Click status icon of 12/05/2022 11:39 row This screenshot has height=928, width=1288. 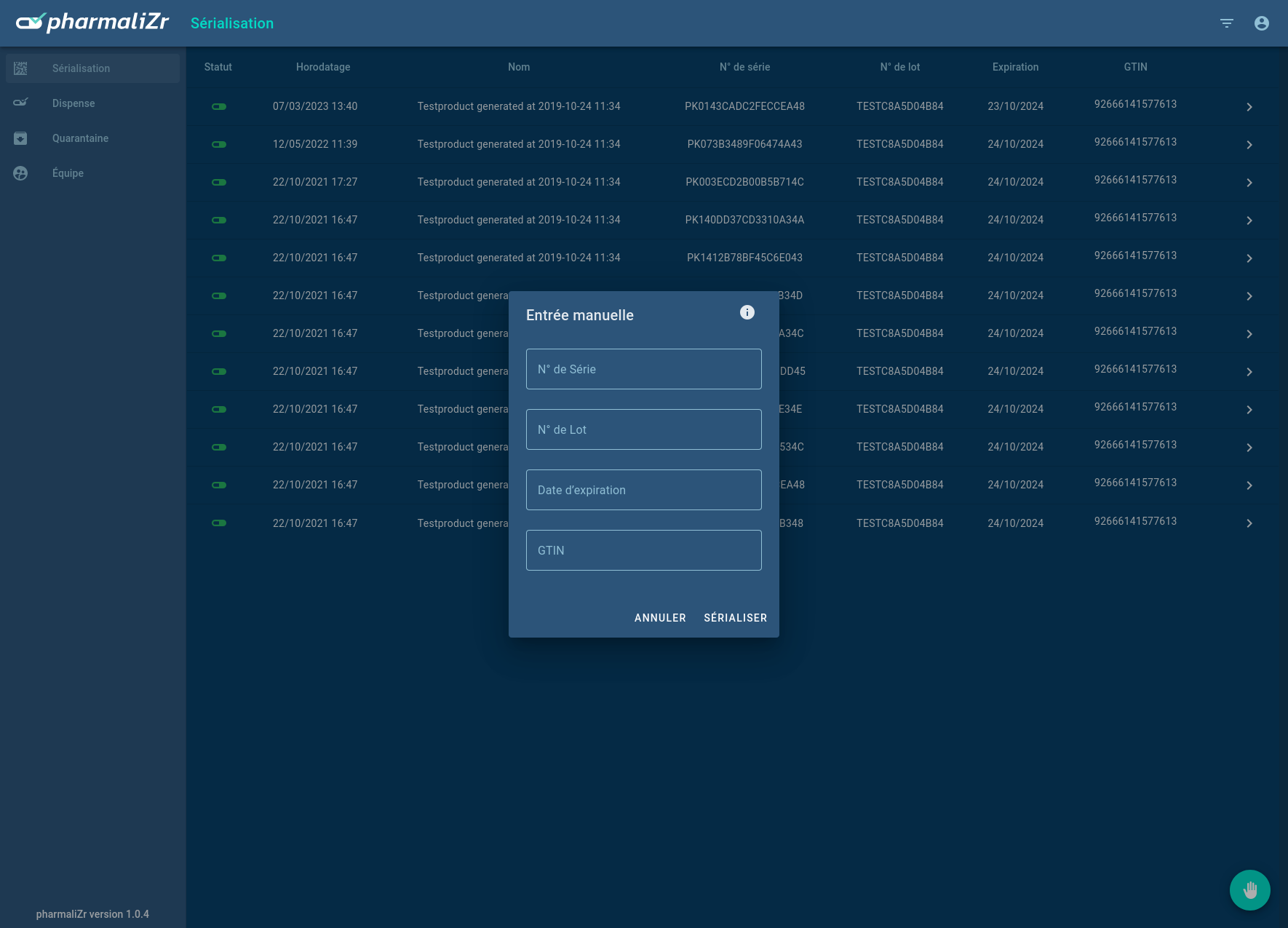point(219,144)
